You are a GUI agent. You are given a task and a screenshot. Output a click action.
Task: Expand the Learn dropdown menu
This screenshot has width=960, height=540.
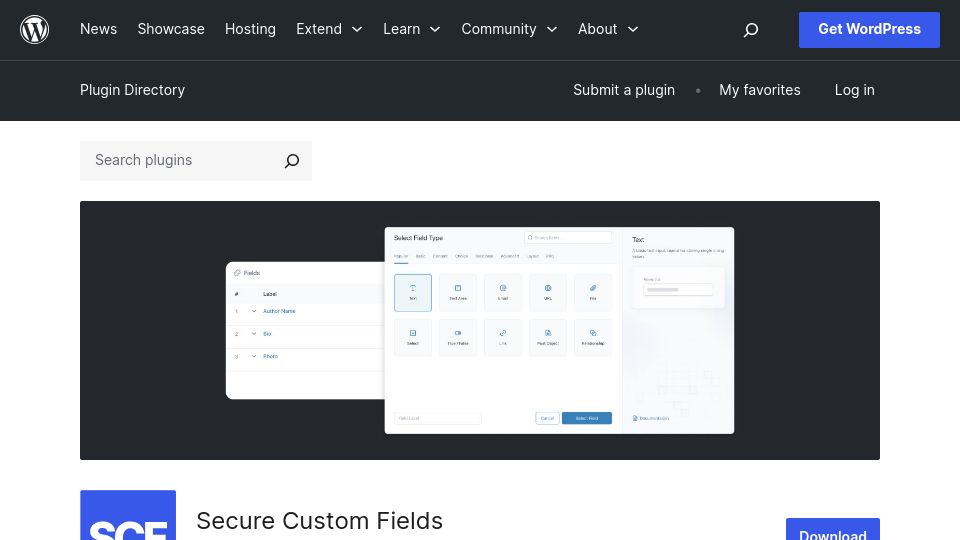point(412,29)
